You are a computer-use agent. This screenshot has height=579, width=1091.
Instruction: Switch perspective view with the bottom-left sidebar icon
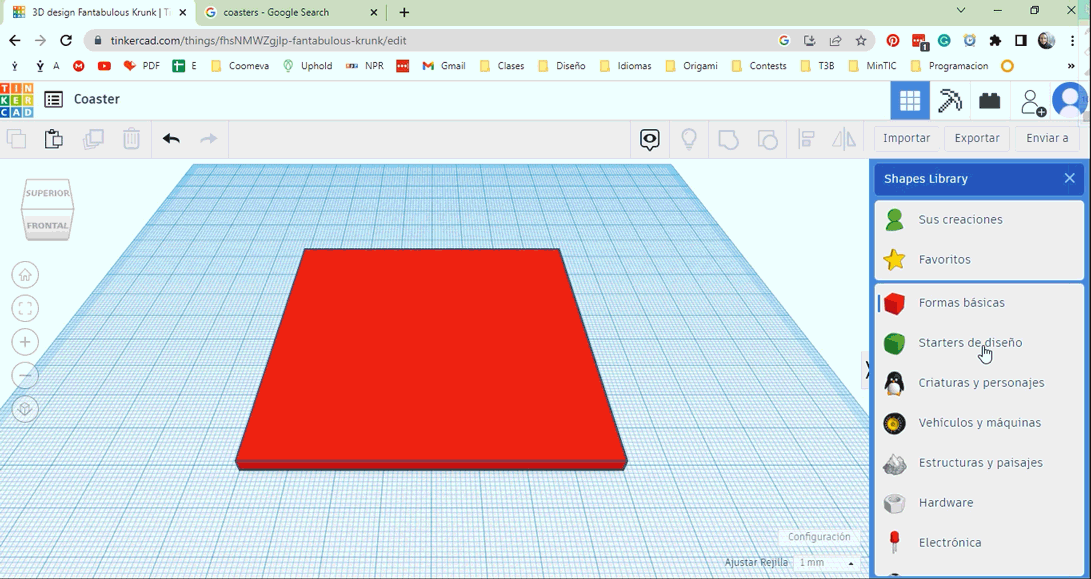[x=24, y=409]
